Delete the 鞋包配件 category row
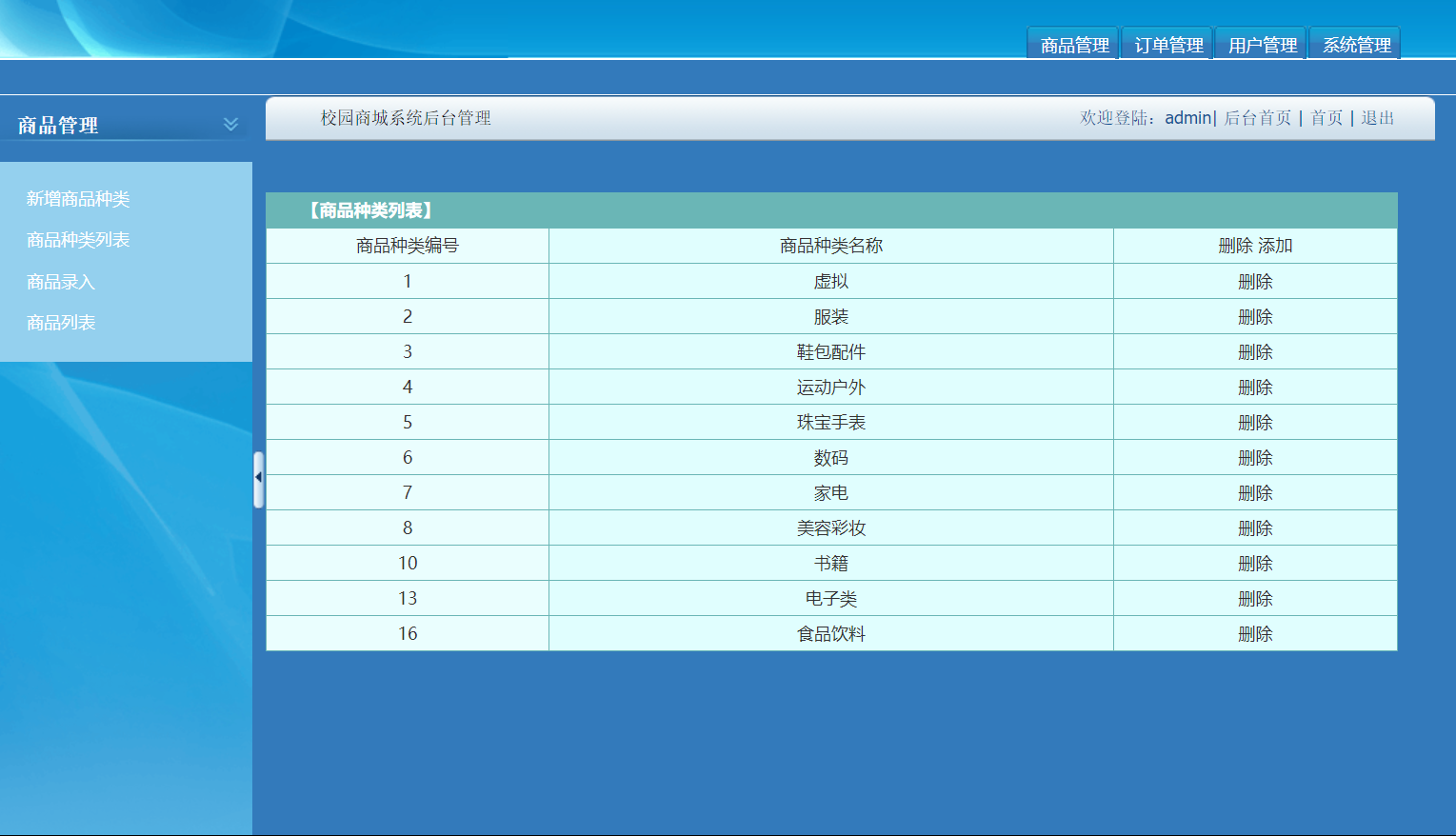Screen dimensions: 1456x836 pos(1255,352)
